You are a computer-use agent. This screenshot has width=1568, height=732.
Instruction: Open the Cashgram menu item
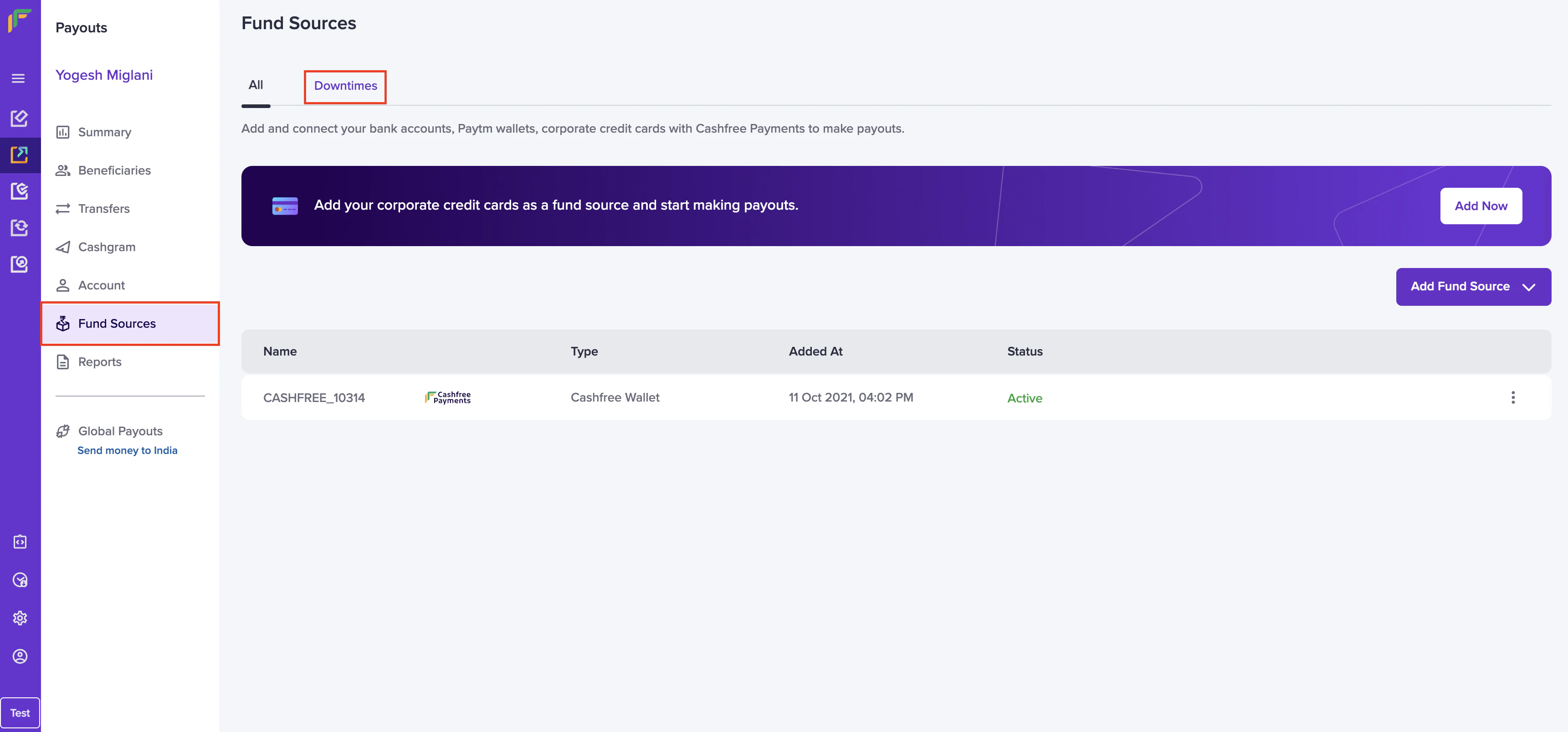coord(107,247)
